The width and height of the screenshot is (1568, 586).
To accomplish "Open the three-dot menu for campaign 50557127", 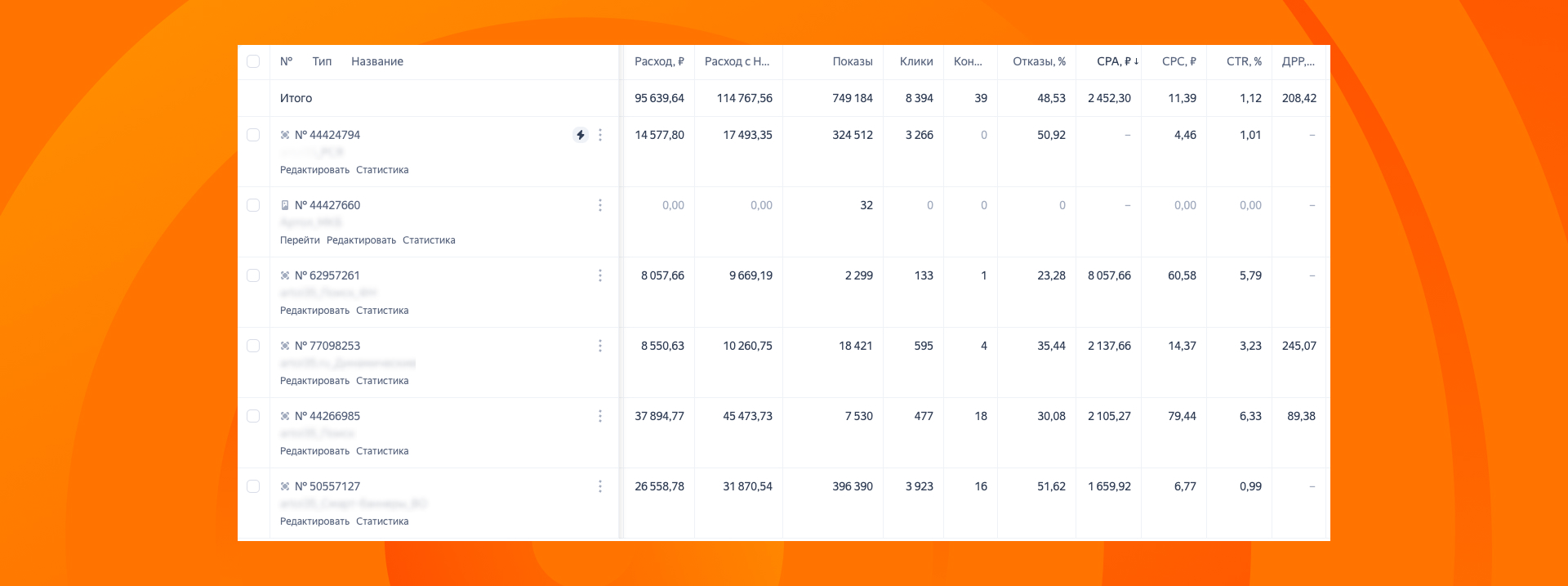I will click(x=600, y=486).
